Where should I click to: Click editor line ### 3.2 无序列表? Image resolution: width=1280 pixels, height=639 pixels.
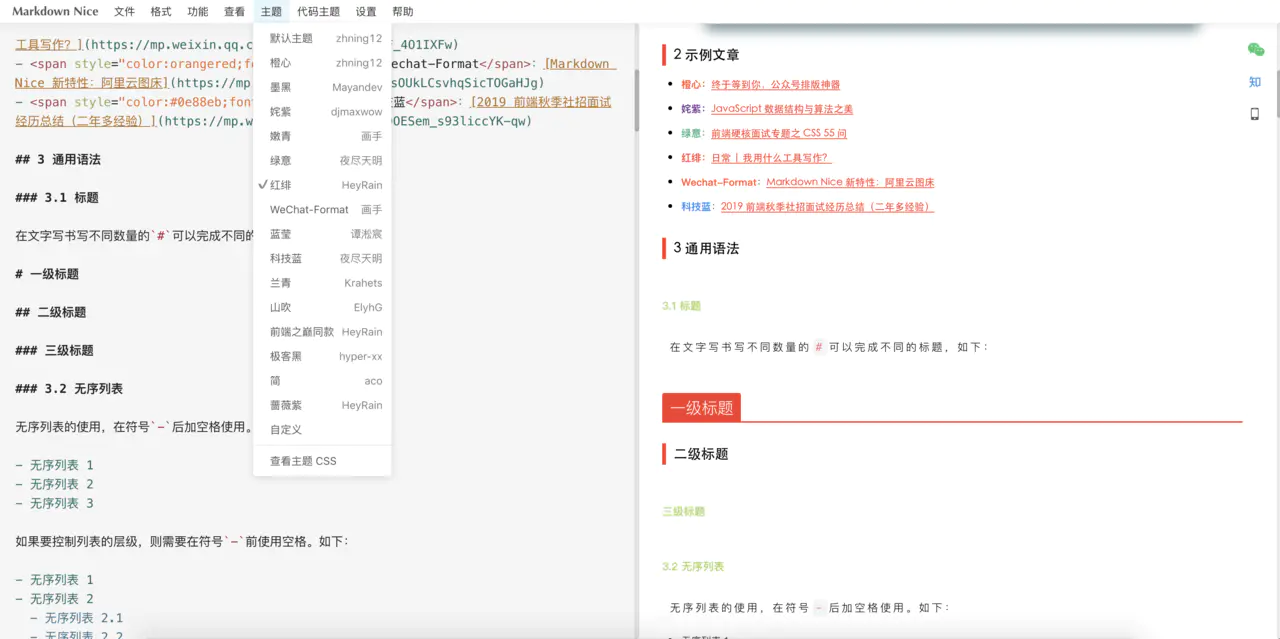click(69, 388)
